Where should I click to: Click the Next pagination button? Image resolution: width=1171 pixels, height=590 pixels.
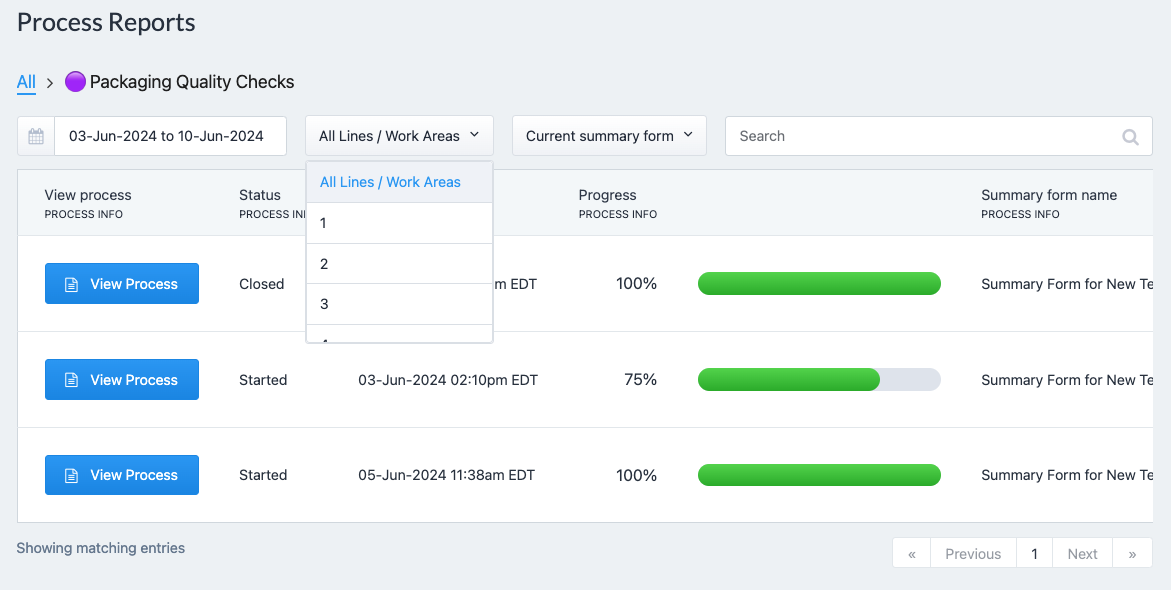coord(1082,553)
